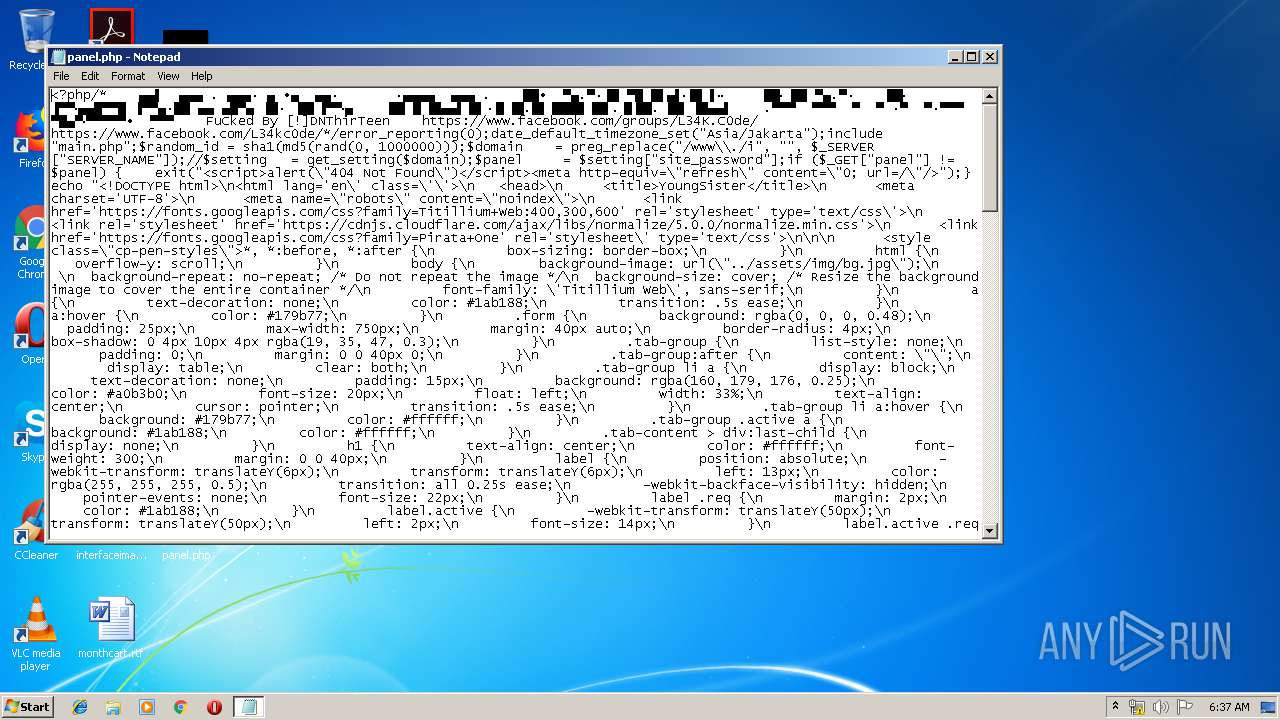Screen dimensions: 1280x720
Task: Open the Adobe Acrobat desktop shortcut
Action: pyautogui.click(x=111, y=27)
